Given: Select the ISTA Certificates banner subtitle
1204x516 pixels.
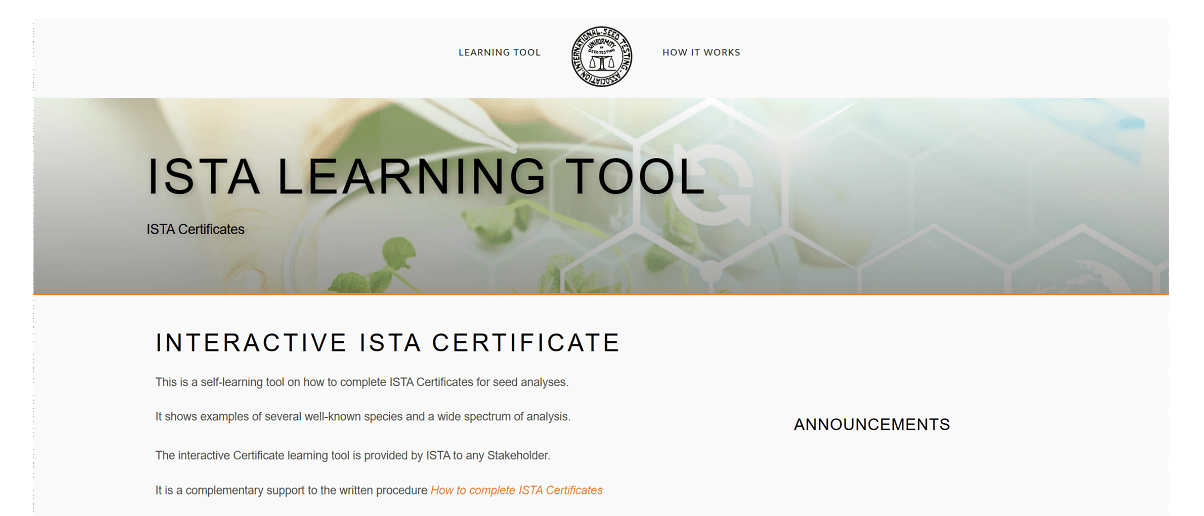Looking at the screenshot, I should 196,229.
